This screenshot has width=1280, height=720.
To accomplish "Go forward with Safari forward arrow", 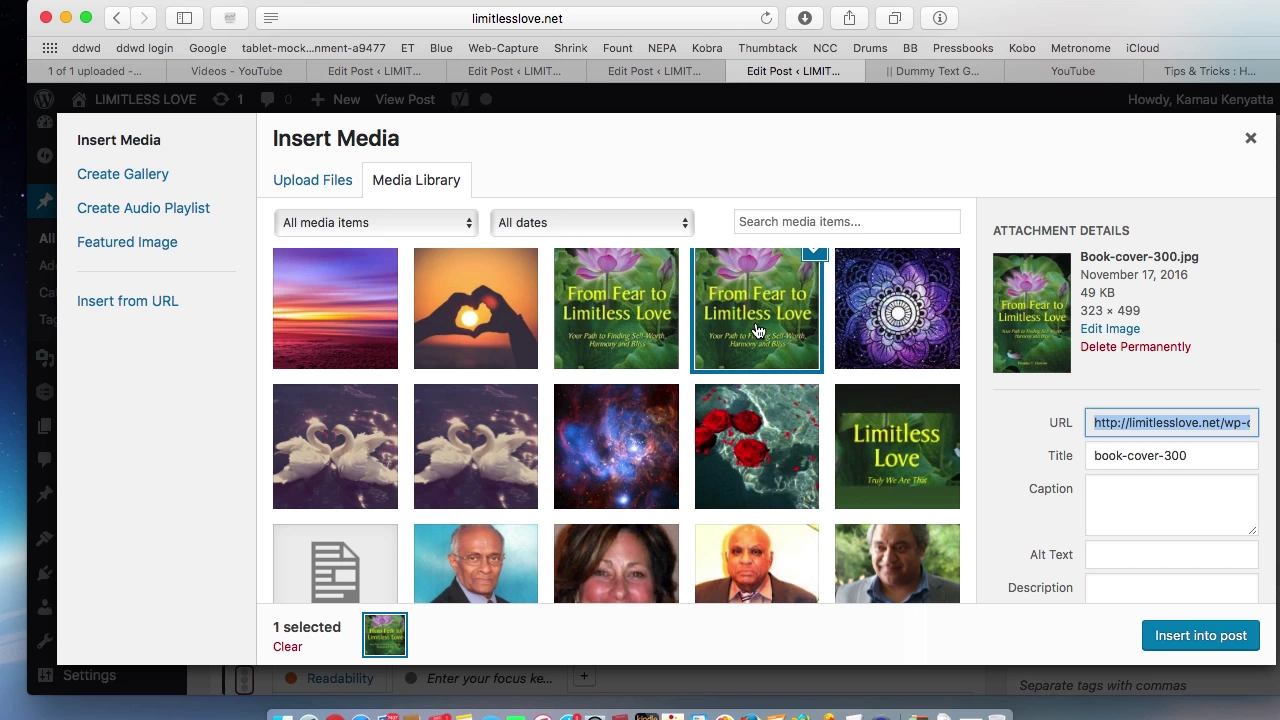I will [144, 18].
